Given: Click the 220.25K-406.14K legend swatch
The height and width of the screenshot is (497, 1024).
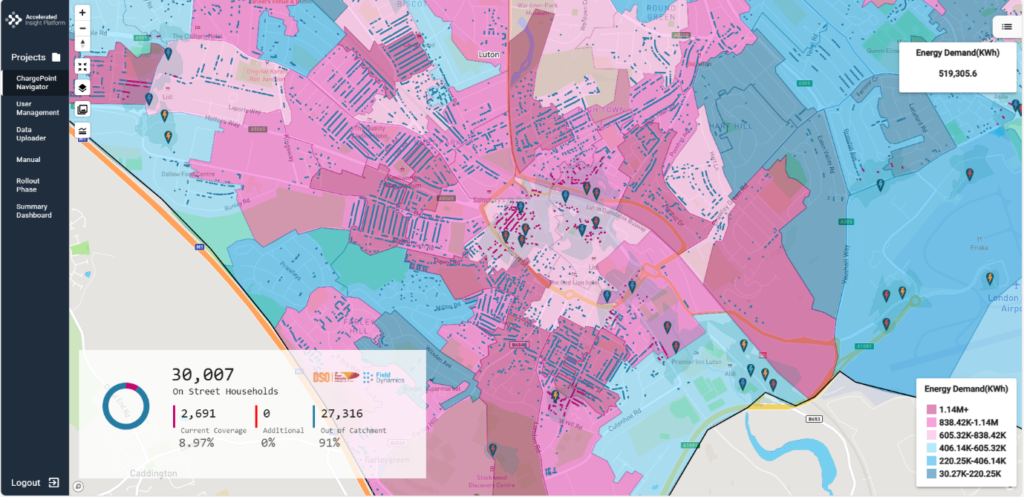Looking at the screenshot, I should pyautogui.click(x=931, y=462).
